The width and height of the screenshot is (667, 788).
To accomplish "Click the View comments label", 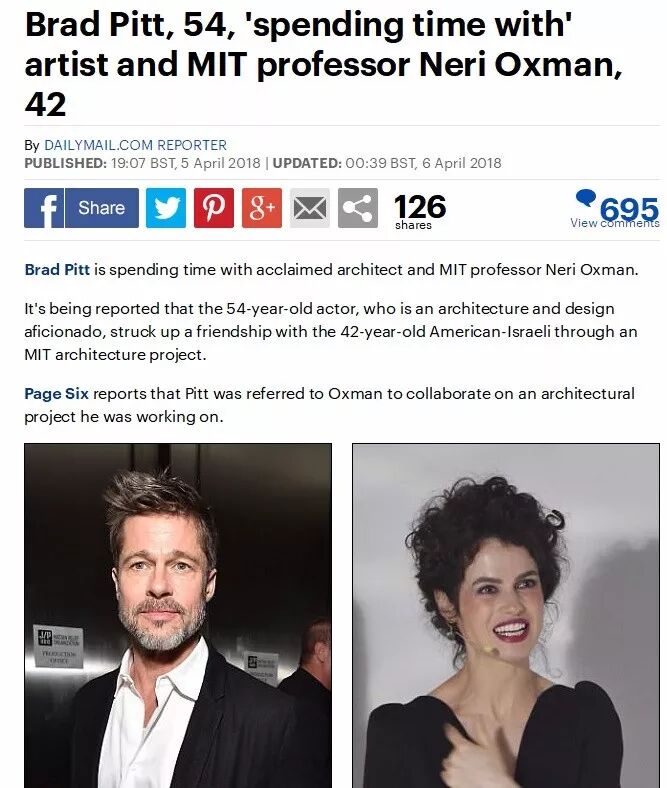I will (615, 223).
